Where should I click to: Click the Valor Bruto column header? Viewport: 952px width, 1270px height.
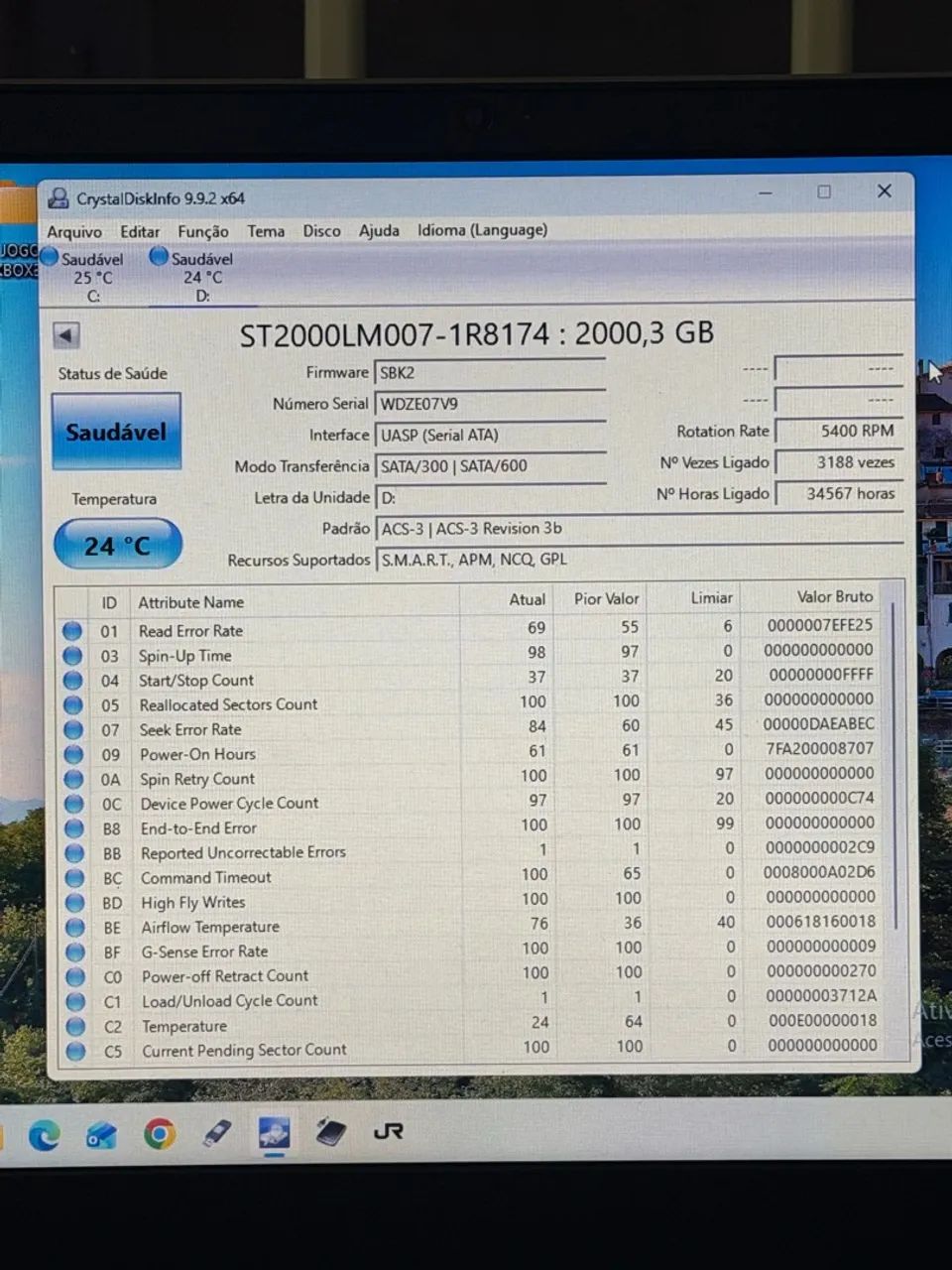click(835, 596)
